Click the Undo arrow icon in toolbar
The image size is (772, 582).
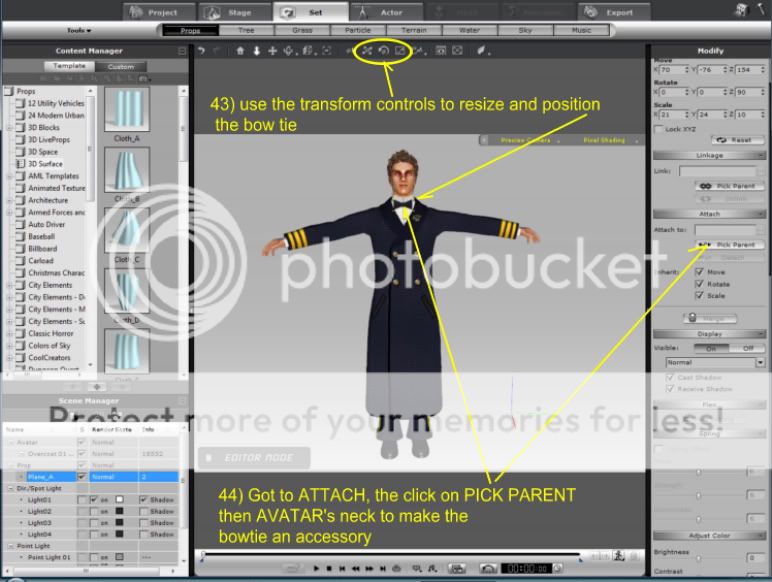(x=201, y=51)
